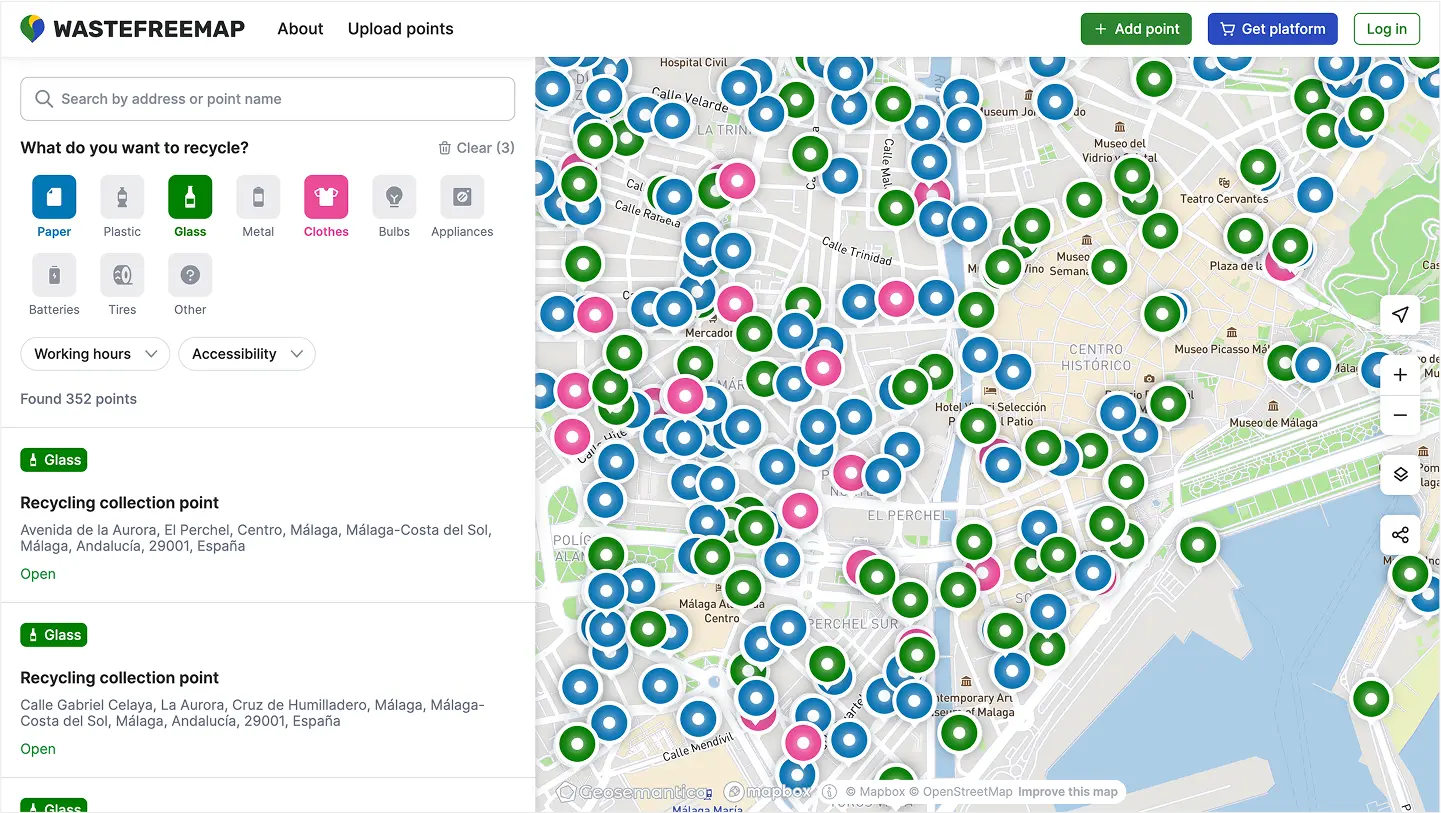Click the Mapbox attribution link
The height and width of the screenshot is (813, 1441).
point(875,792)
